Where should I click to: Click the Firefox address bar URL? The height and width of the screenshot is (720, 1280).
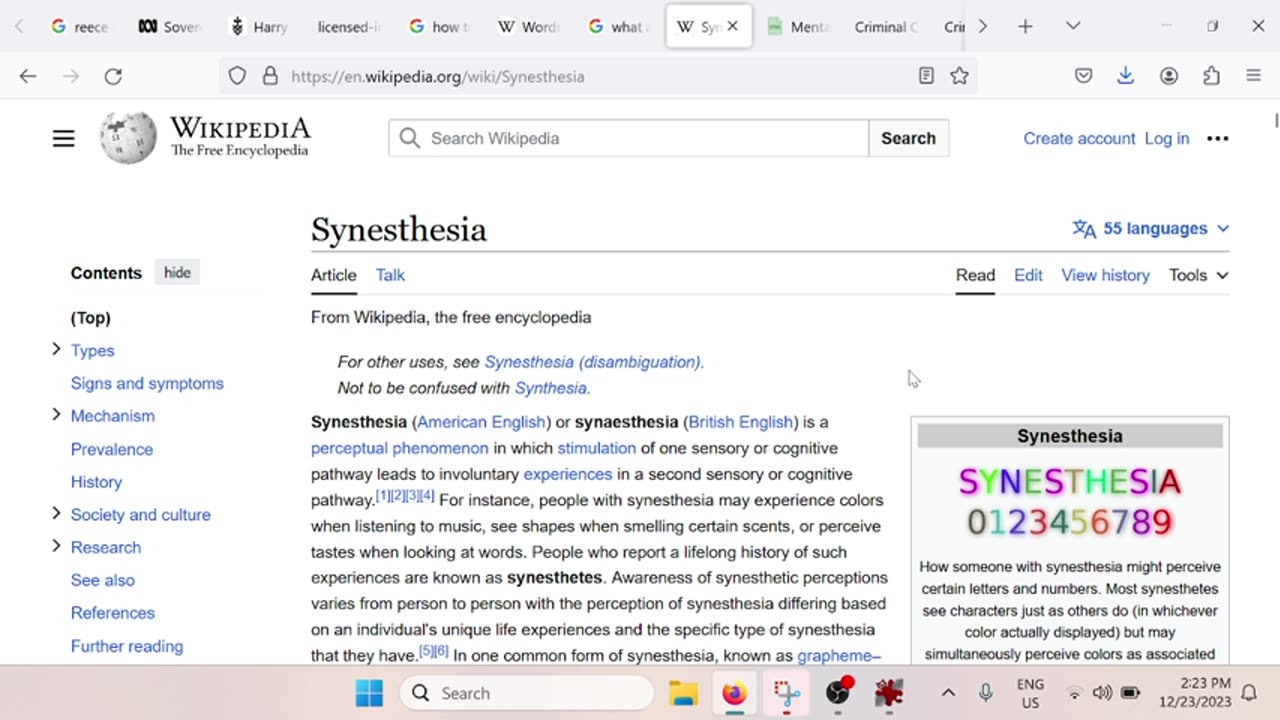438,76
